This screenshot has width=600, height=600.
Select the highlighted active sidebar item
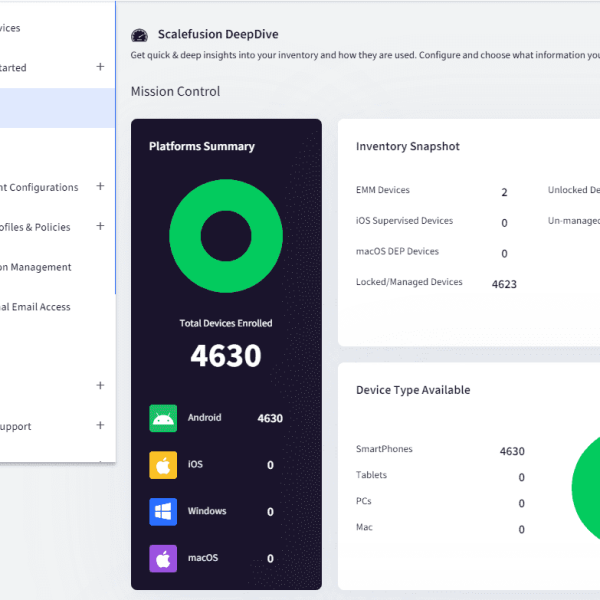click(x=57, y=108)
